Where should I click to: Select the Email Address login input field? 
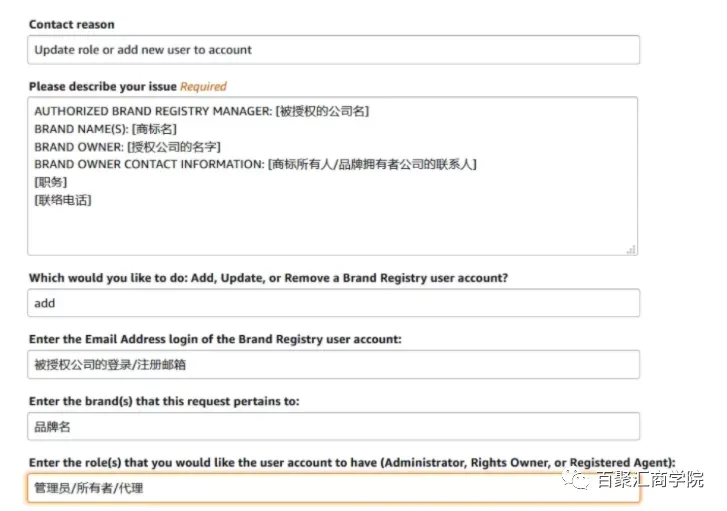(333, 364)
